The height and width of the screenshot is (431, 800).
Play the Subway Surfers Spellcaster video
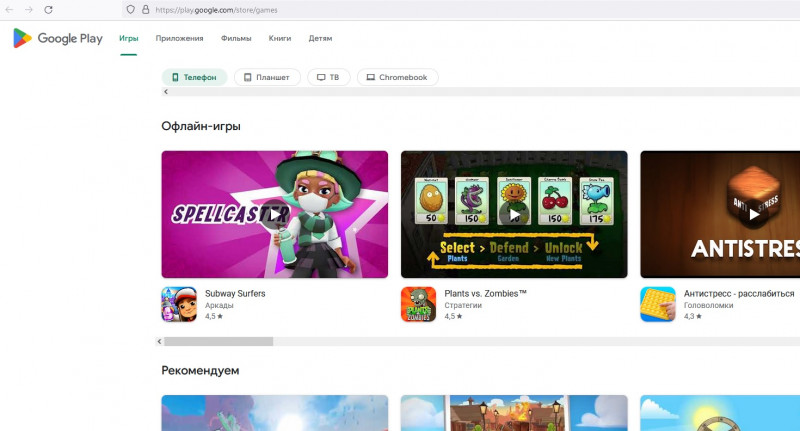(x=274, y=214)
